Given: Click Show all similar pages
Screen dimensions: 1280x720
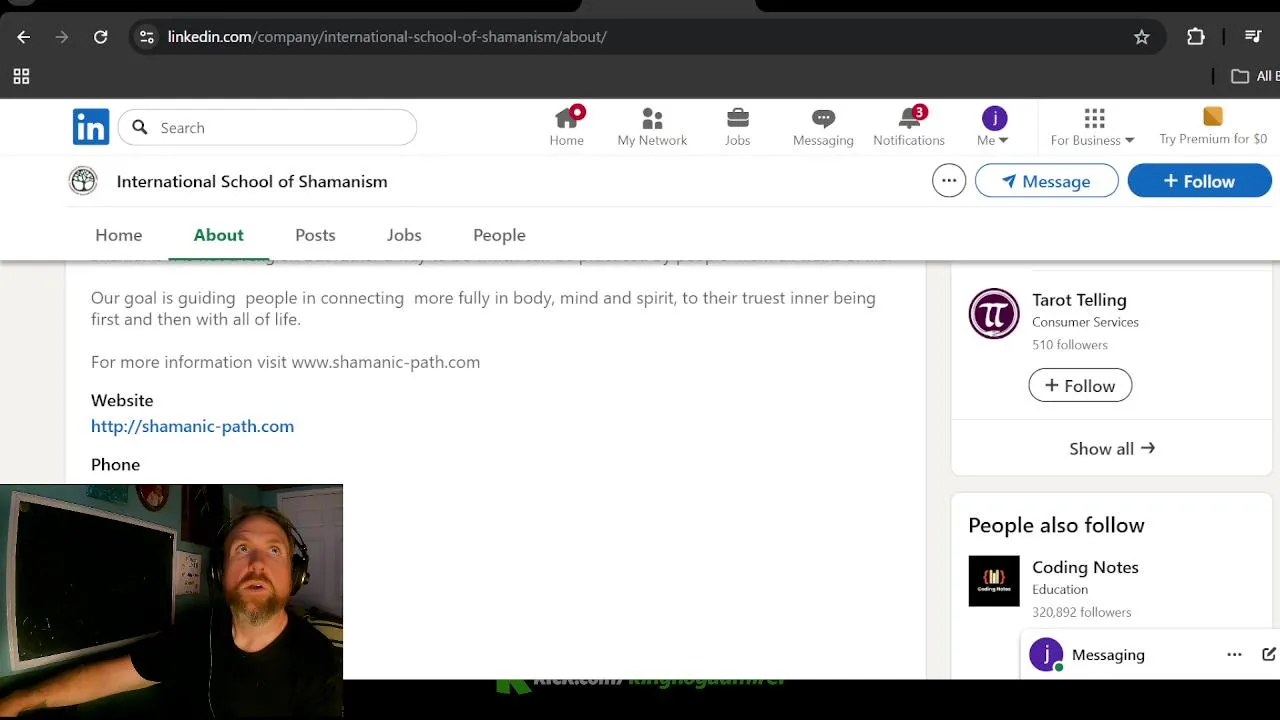Looking at the screenshot, I should [x=1112, y=449].
